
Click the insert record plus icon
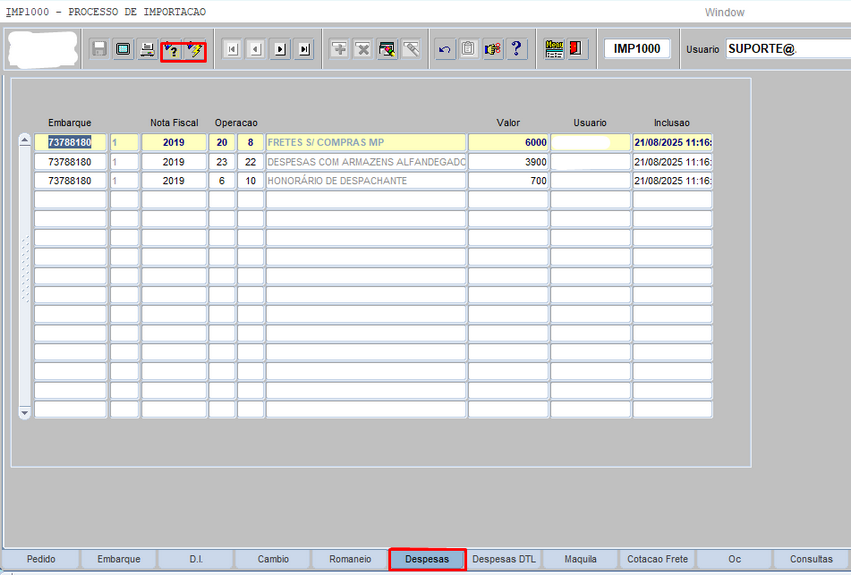coord(340,49)
